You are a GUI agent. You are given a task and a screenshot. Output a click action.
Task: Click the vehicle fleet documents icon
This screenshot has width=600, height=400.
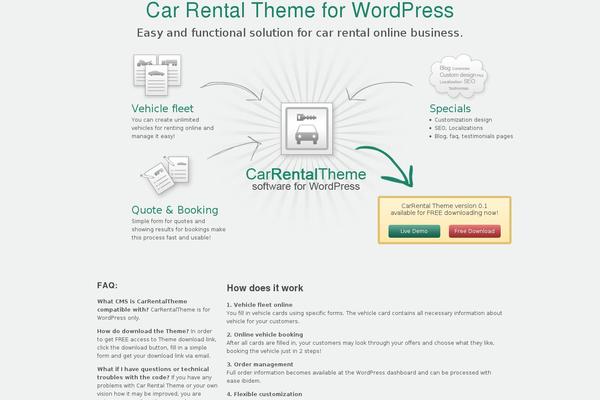point(157,75)
